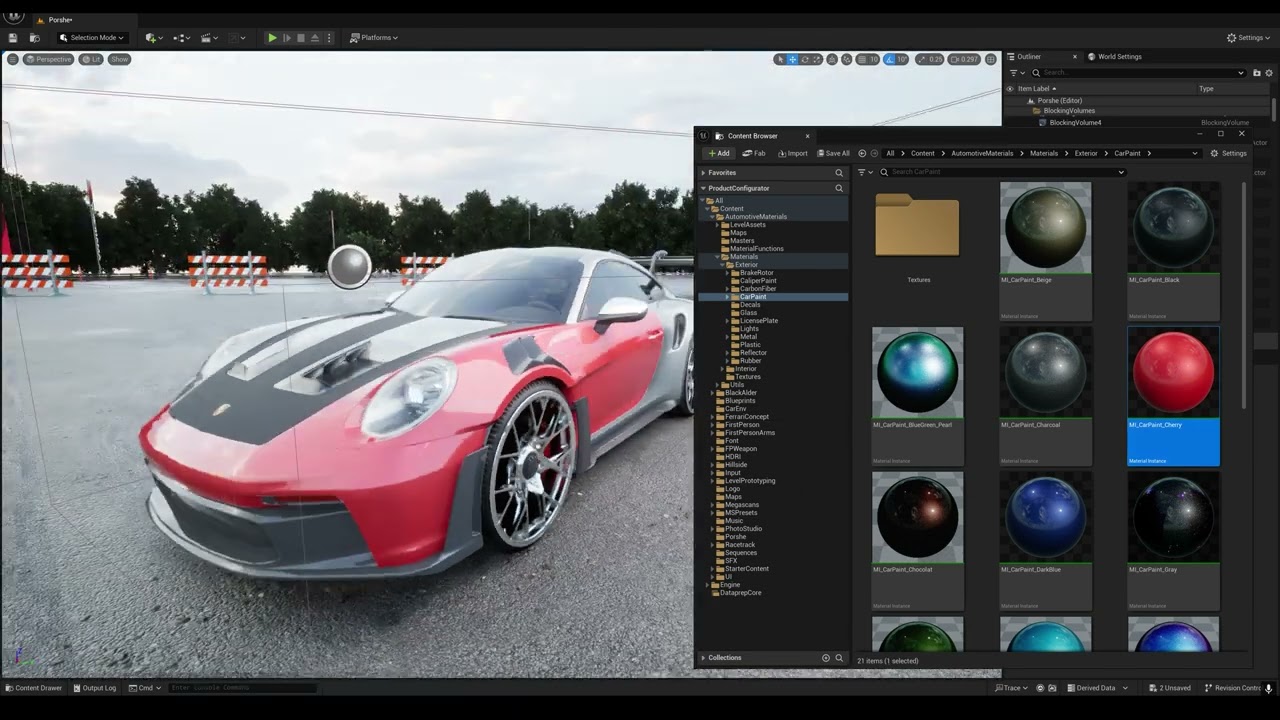The width and height of the screenshot is (1280, 720).
Task: Select MI_CarPaint_Beige material swatch
Action: (x=1045, y=228)
